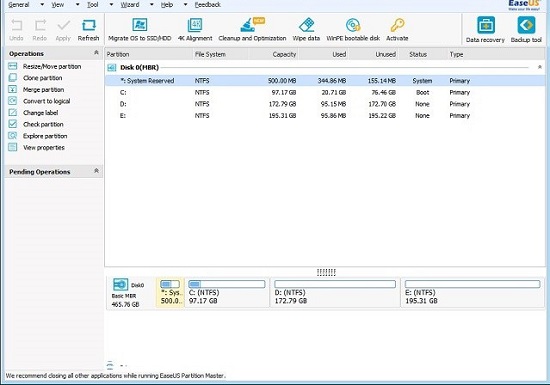This screenshot has width=550, height=385.
Task: Click the splitter grip above disk map
Action: (x=326, y=272)
